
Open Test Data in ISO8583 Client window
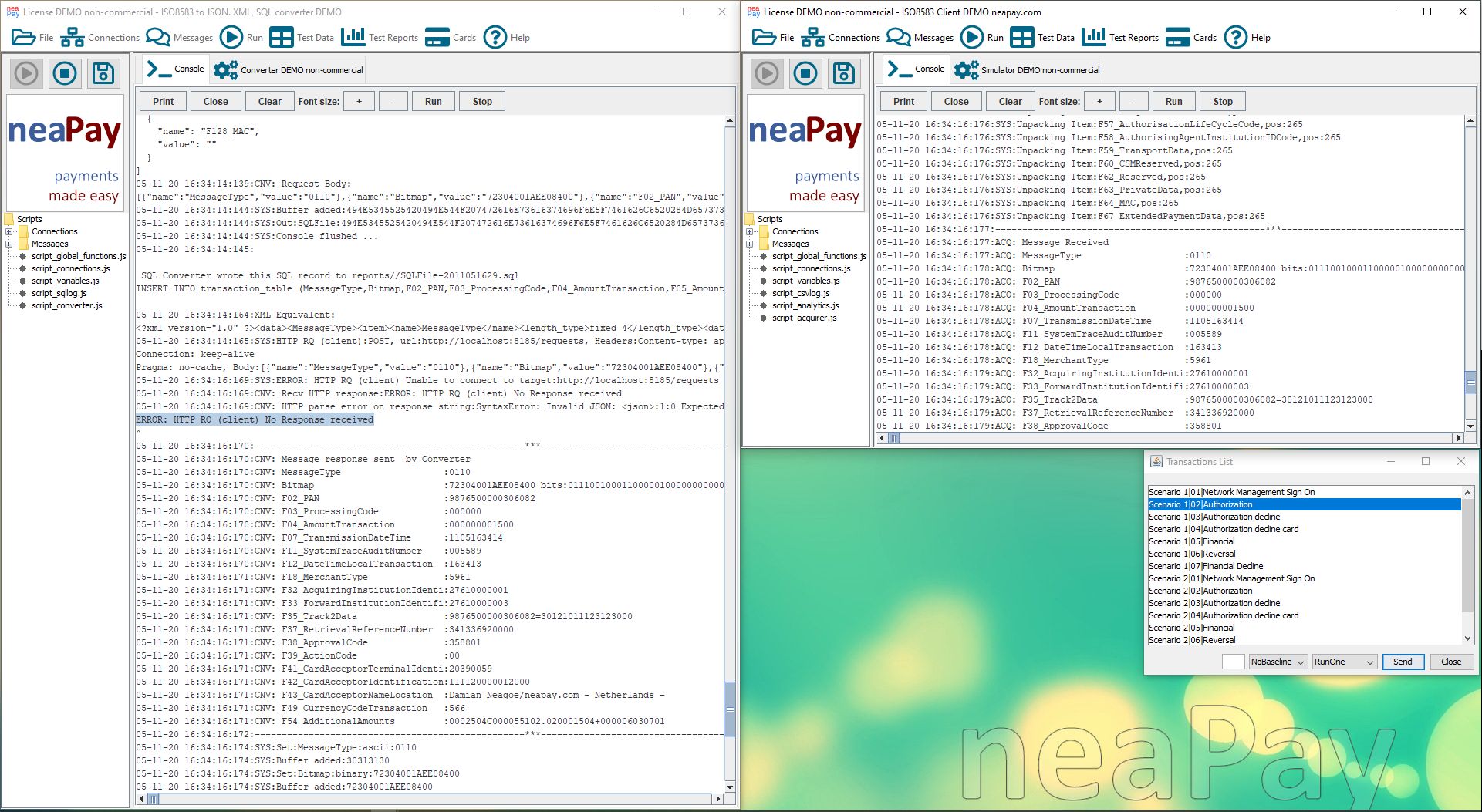point(1042,37)
